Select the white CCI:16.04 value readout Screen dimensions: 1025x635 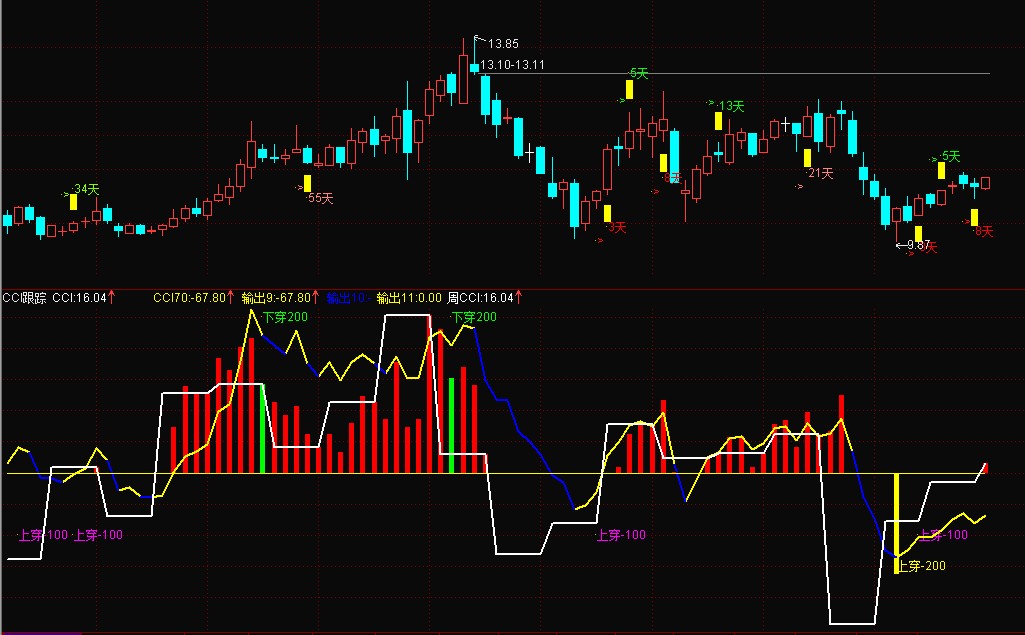tap(79, 298)
